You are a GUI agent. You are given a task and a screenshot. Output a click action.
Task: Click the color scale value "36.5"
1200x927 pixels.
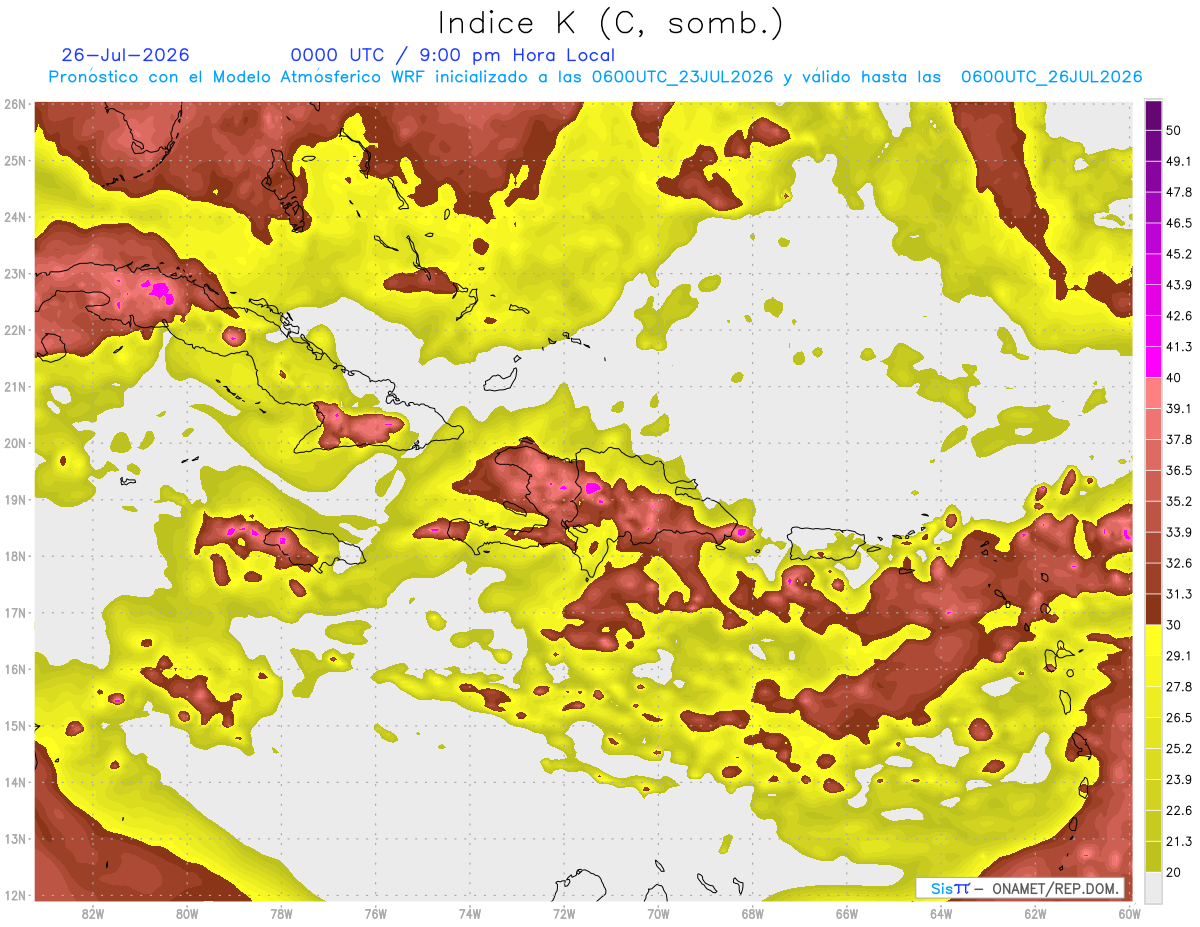click(x=1179, y=470)
